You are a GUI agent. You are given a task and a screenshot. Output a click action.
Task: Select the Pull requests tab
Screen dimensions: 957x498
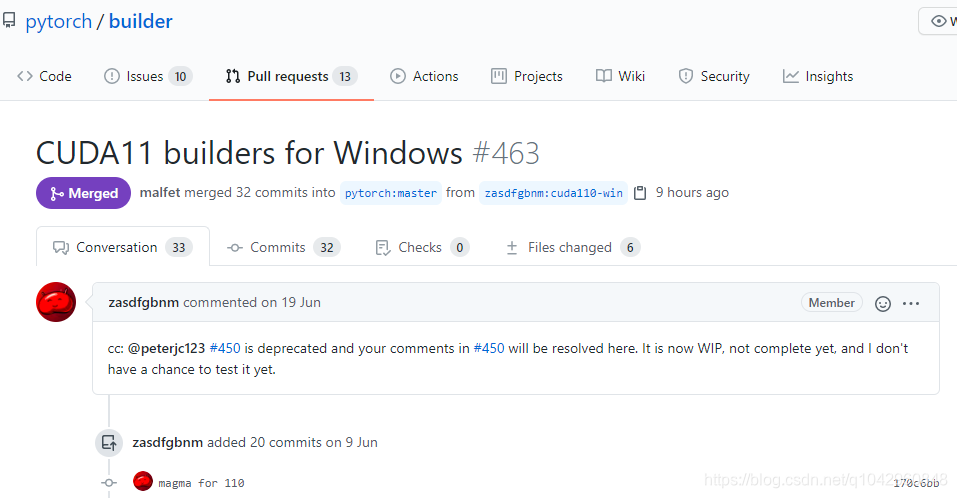click(291, 76)
